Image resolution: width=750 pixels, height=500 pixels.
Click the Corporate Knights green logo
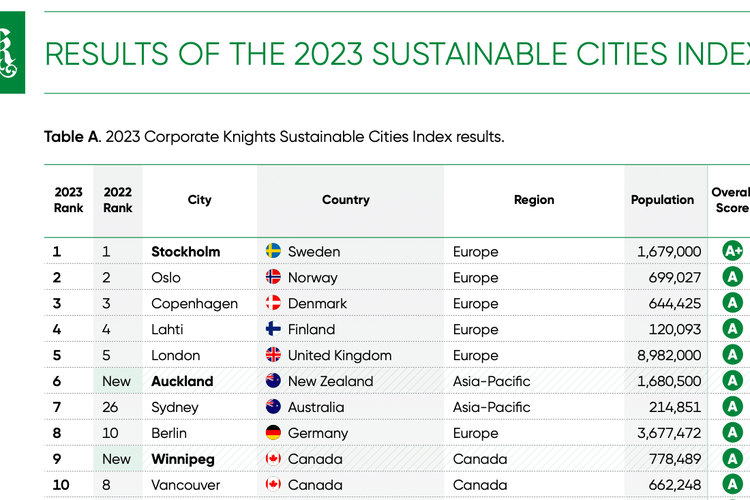pyautogui.click(x=11, y=53)
